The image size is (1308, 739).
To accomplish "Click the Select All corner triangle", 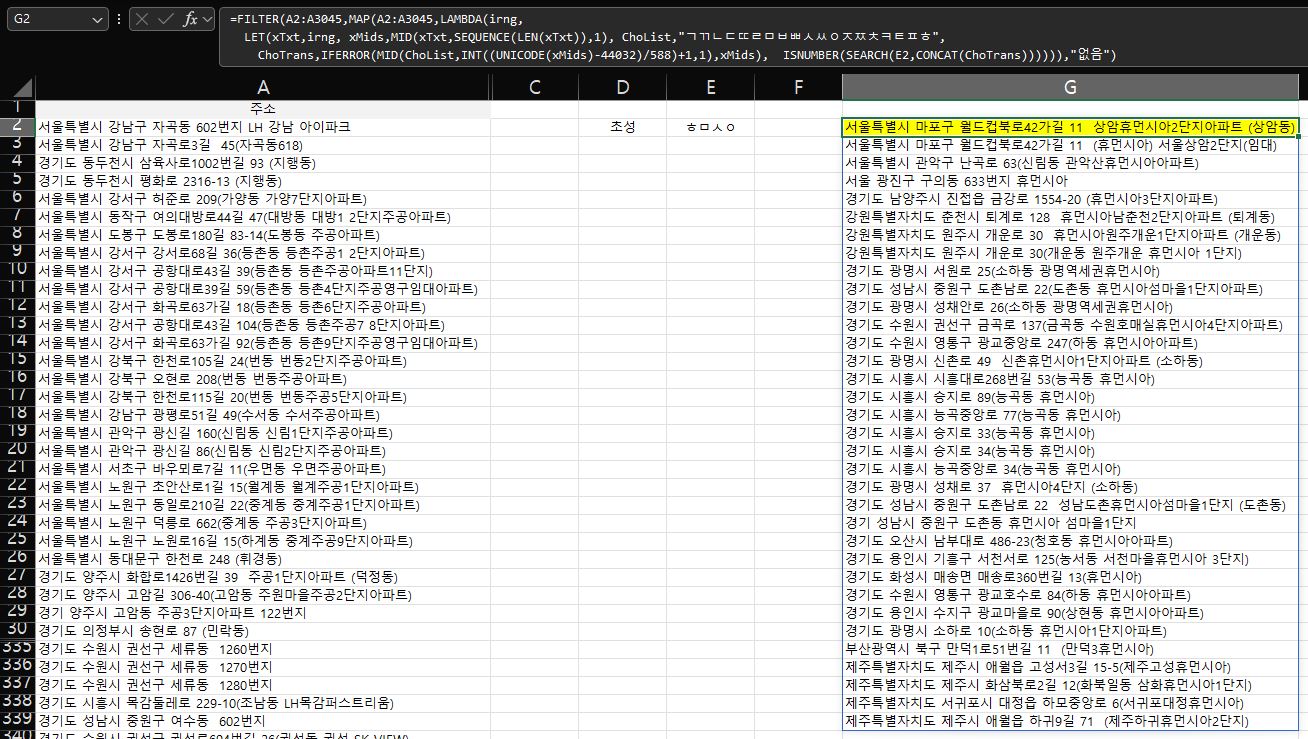I will pos(17,88).
